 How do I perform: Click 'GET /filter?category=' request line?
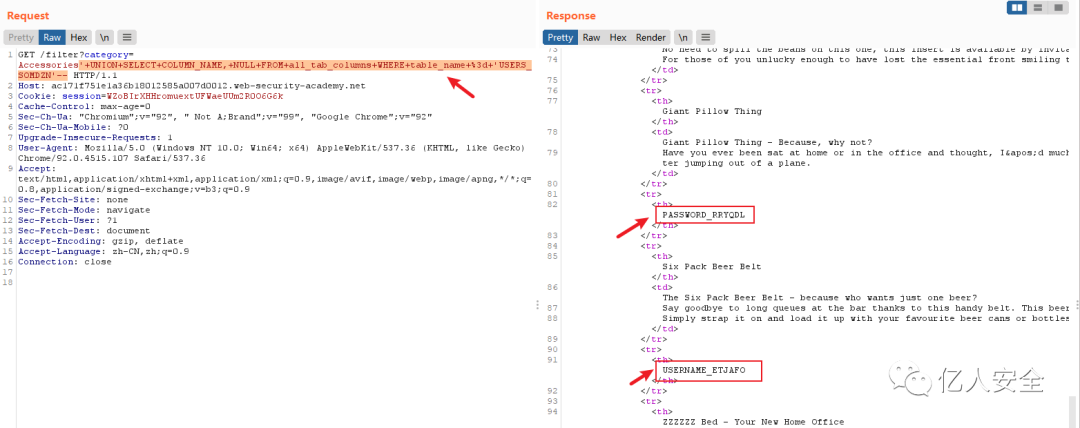pyautogui.click(x=76, y=54)
